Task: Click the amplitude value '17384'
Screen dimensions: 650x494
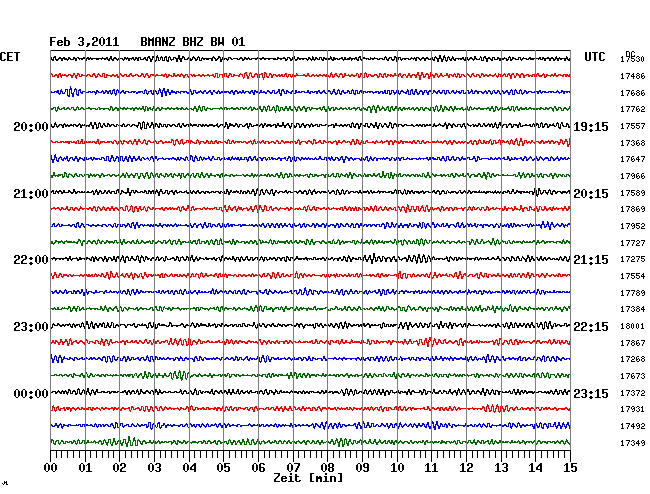Action: (633, 309)
